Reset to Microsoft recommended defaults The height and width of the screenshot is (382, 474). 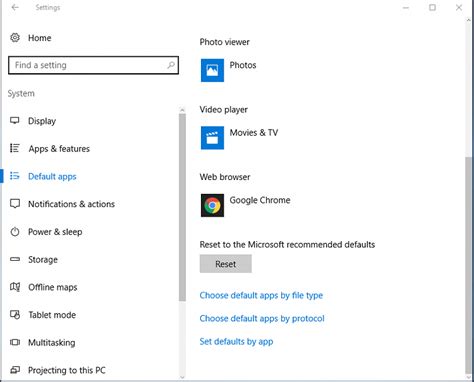click(x=226, y=264)
